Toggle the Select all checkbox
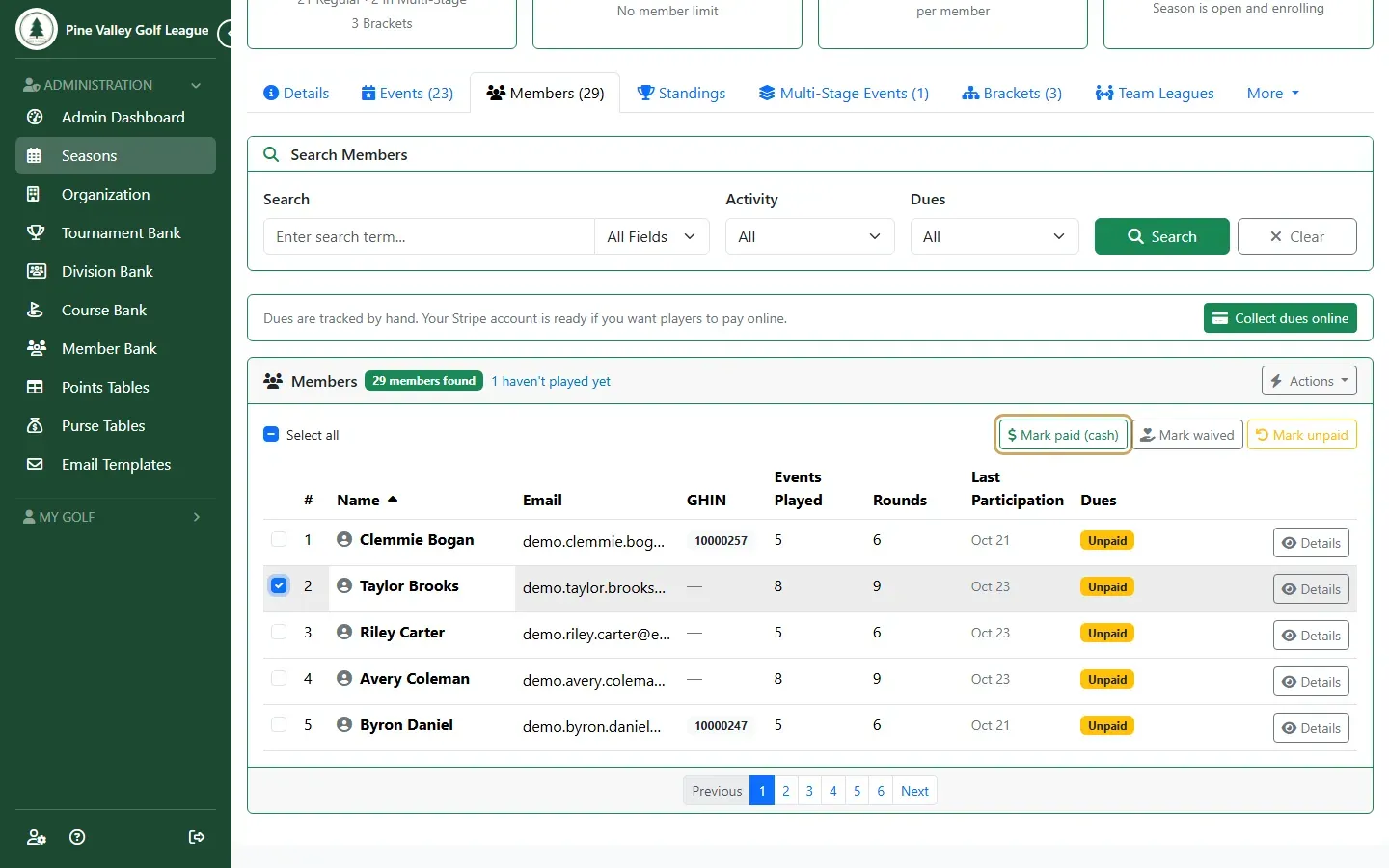The image size is (1389, 868). pos(271,434)
